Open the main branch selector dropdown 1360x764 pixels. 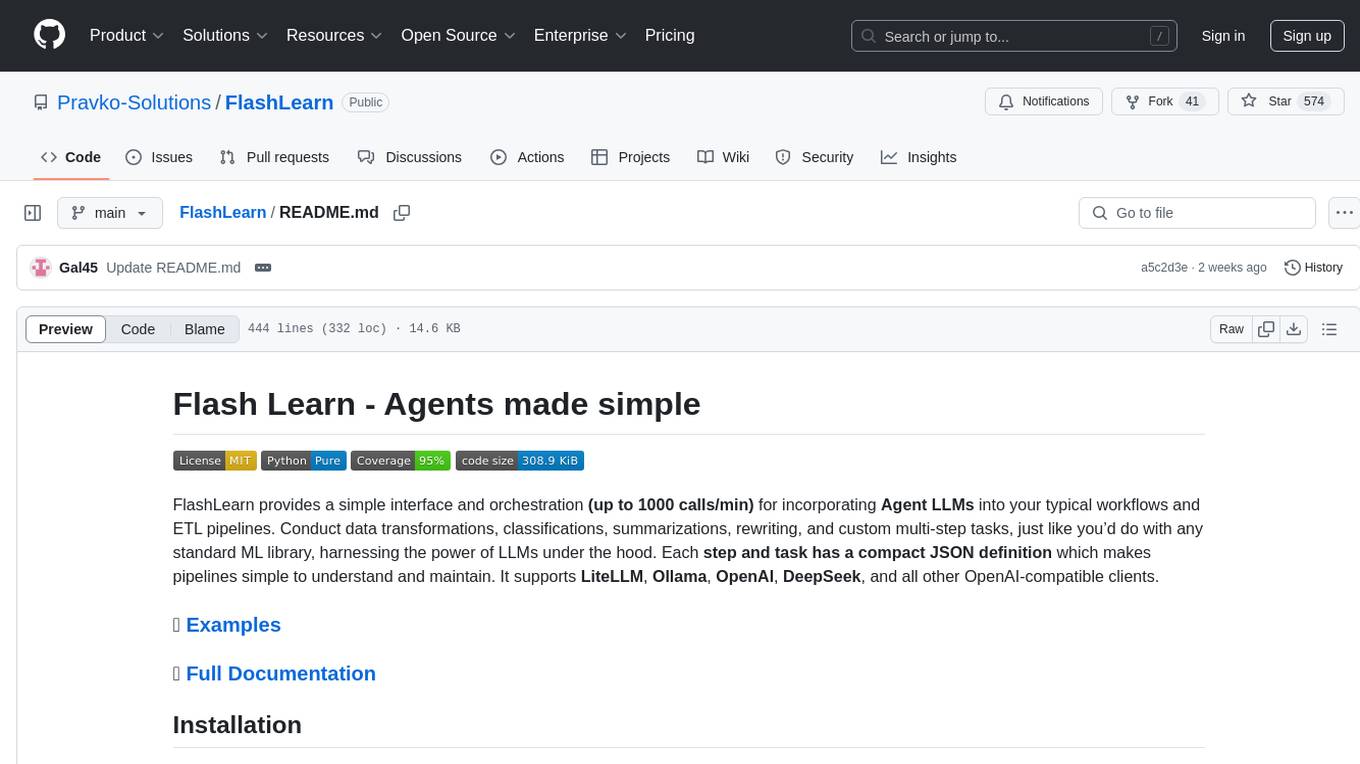[x=110, y=213]
